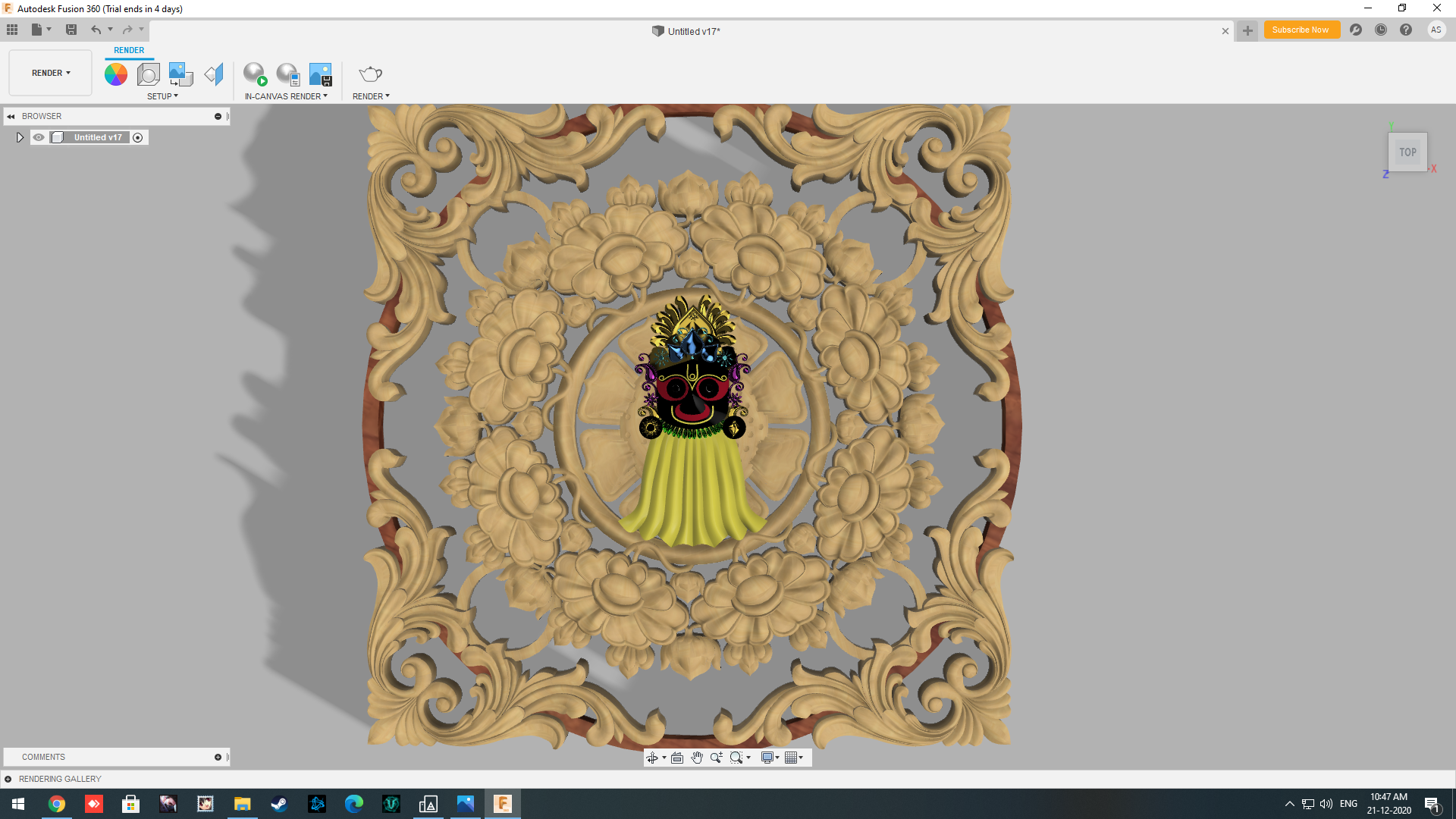The image size is (1456, 819).
Task: Open Scene Settings tool
Action: coord(148,74)
